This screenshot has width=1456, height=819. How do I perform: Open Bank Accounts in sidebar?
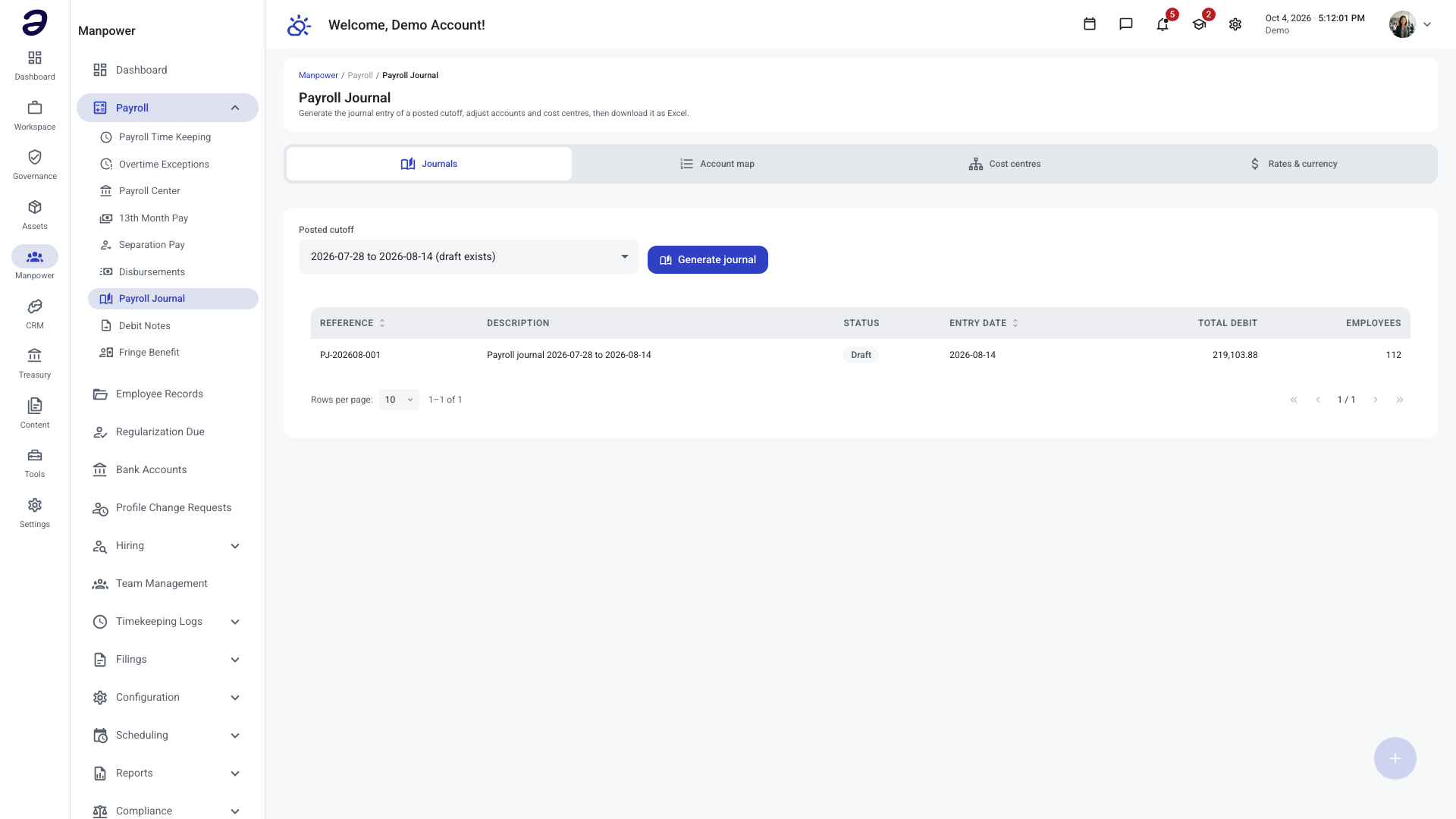(x=168, y=470)
